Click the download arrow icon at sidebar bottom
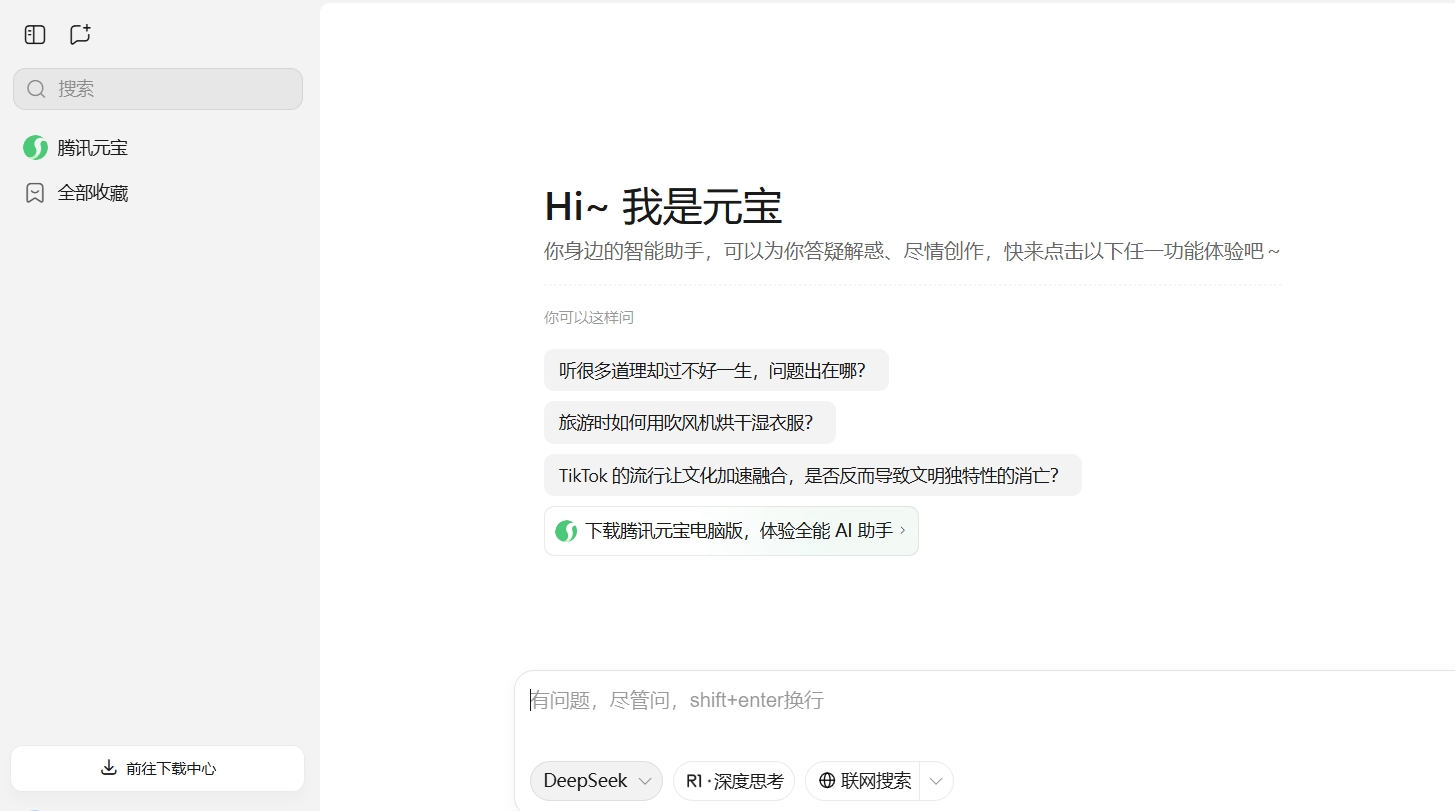The width and height of the screenshot is (1455, 811). click(x=109, y=768)
